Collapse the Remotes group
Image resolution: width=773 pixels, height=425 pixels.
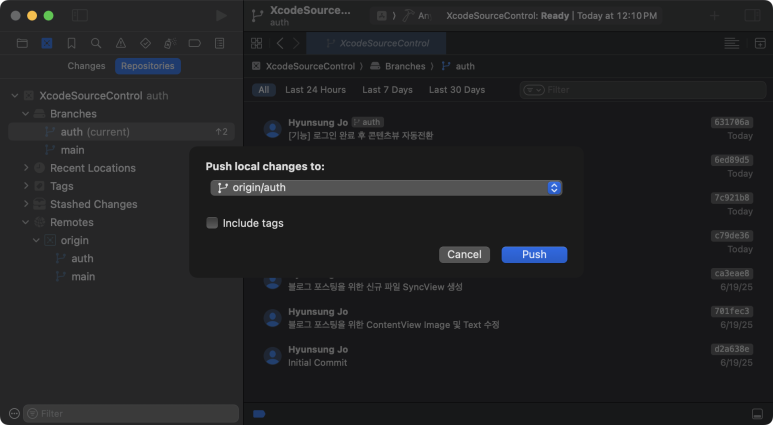pyautogui.click(x=26, y=222)
